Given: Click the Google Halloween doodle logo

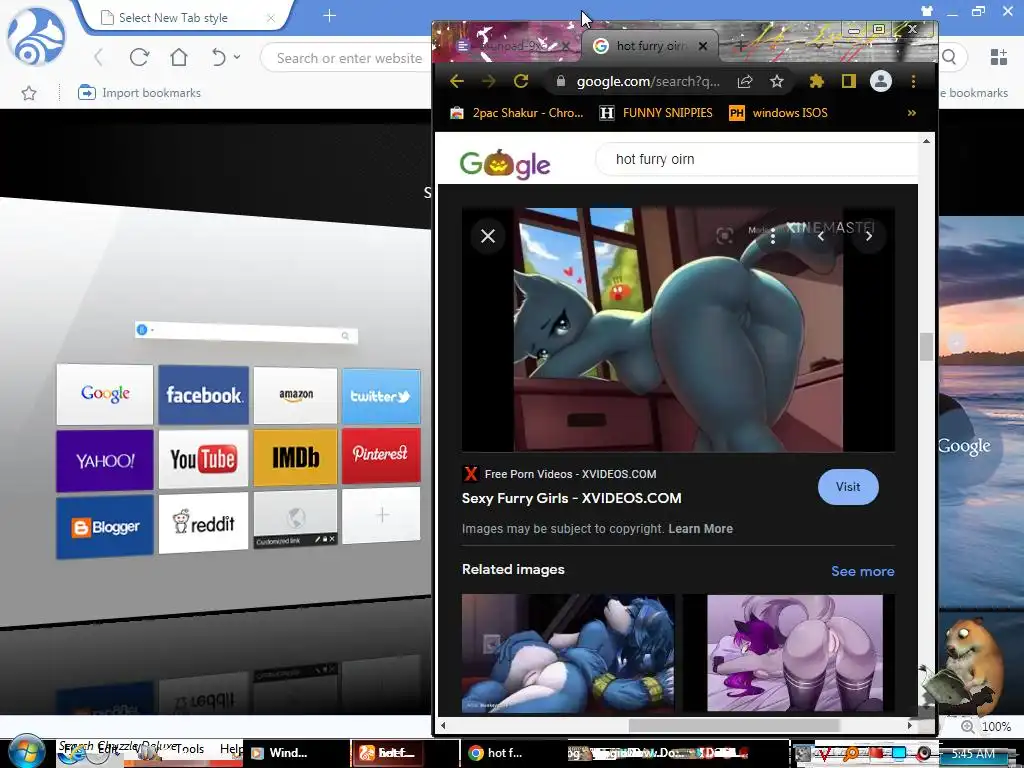Looking at the screenshot, I should point(505,164).
